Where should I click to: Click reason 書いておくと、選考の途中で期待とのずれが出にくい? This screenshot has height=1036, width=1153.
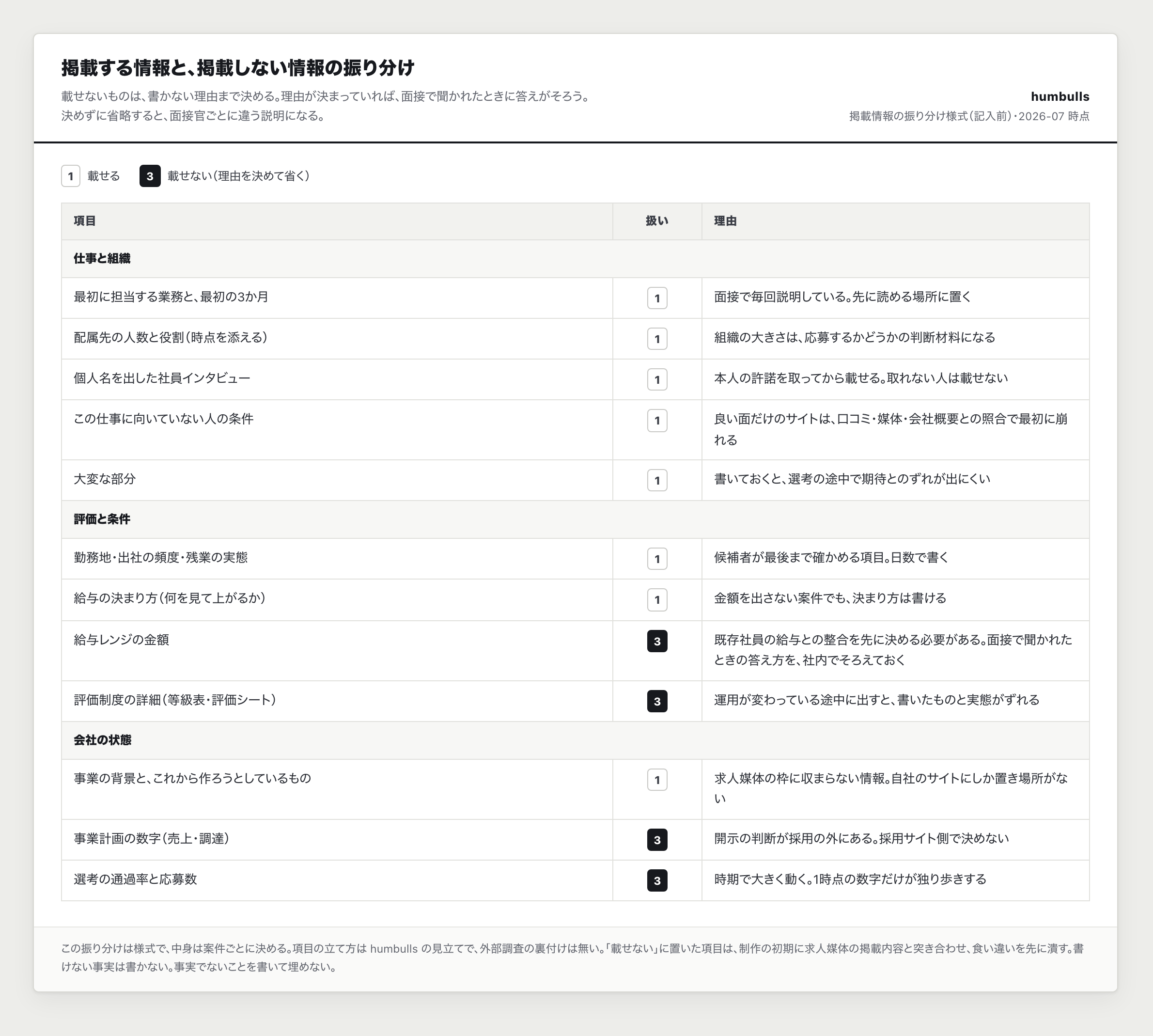(852, 479)
